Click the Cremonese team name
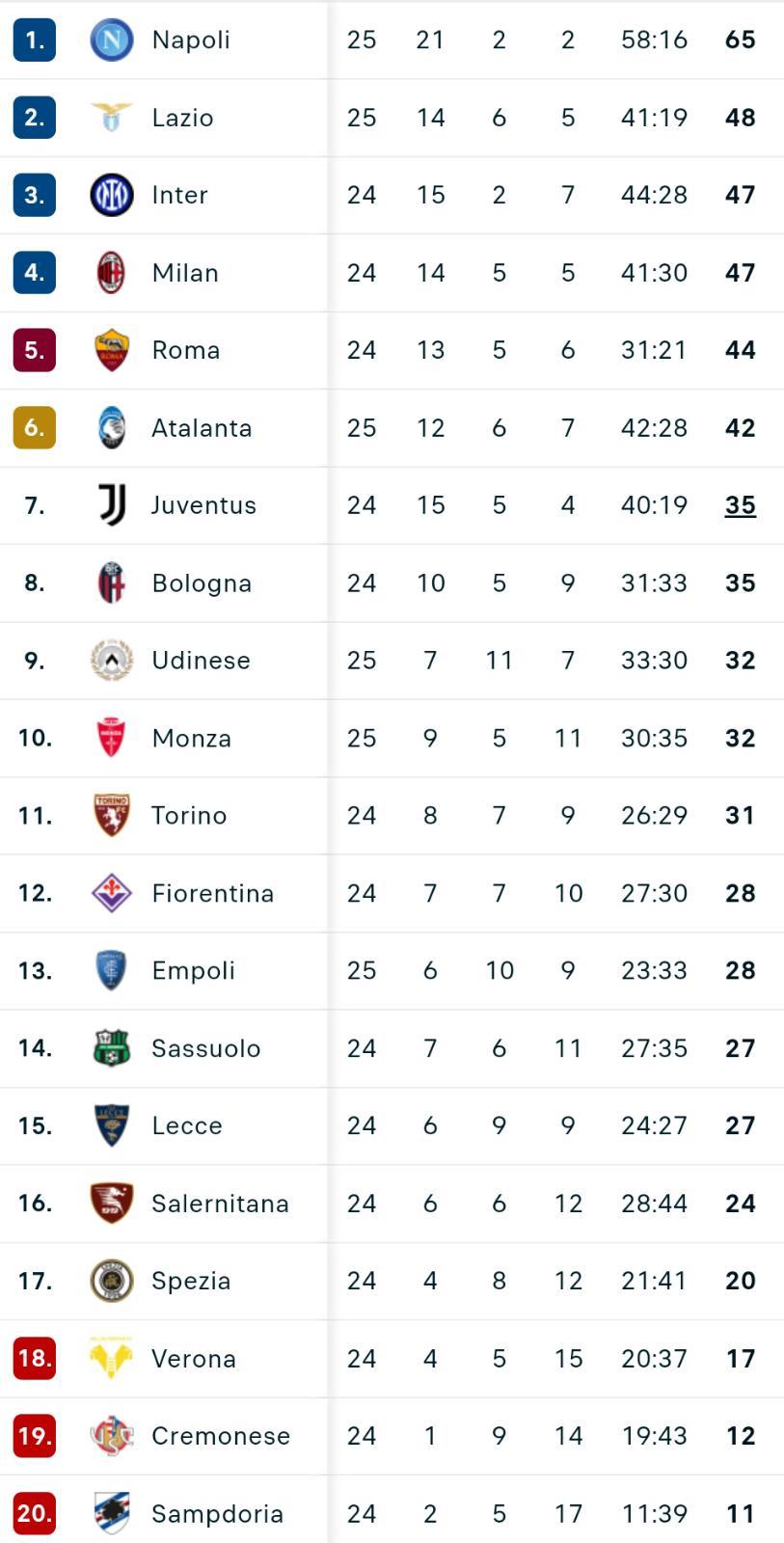Viewport: 784px width, 1543px height. pyautogui.click(x=221, y=1436)
